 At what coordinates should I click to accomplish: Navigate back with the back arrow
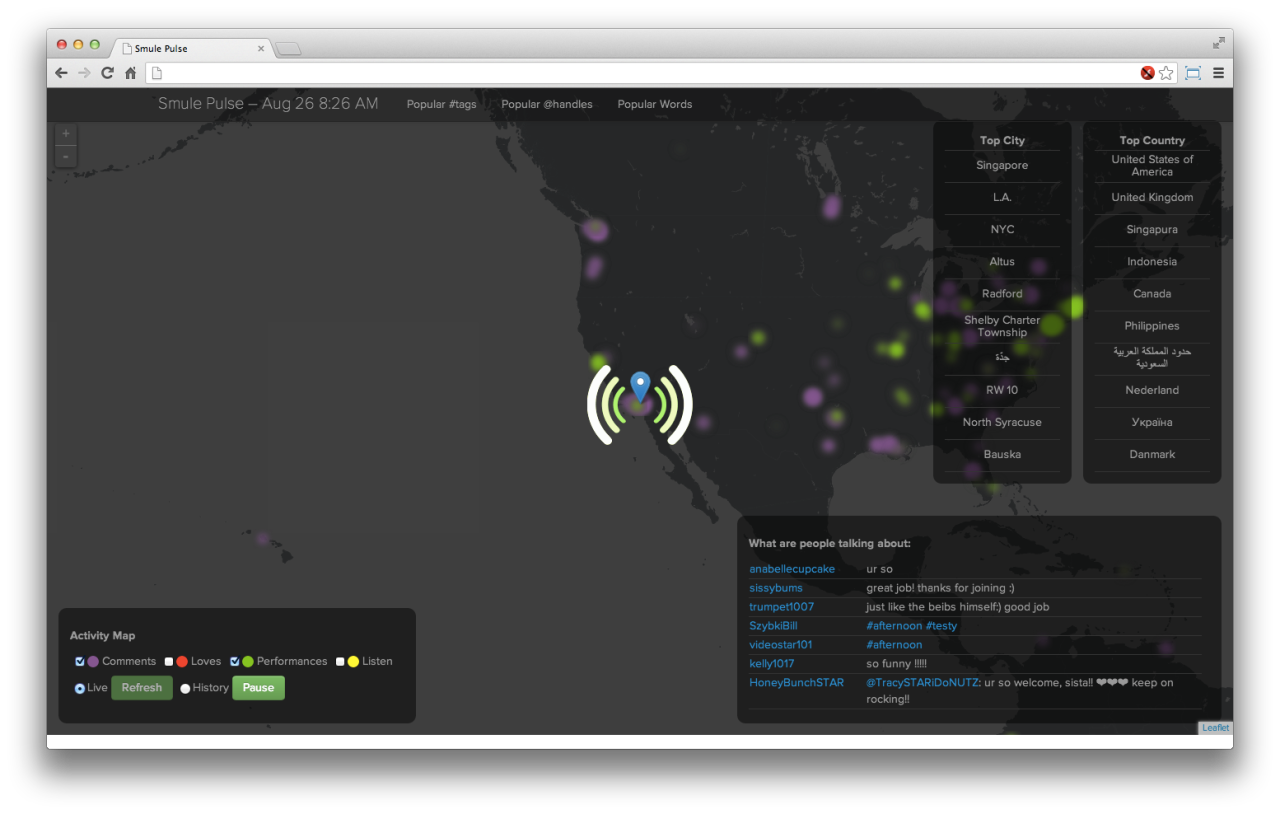(x=61, y=73)
